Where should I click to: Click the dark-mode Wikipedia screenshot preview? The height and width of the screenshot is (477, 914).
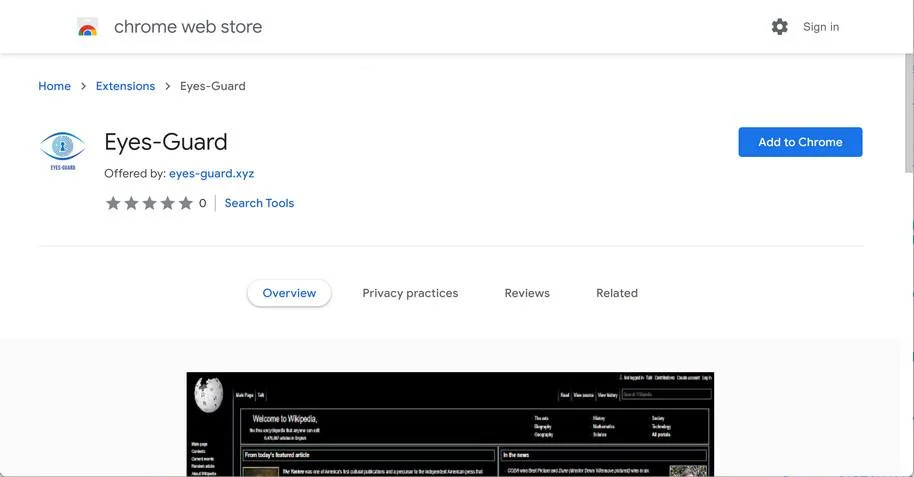tap(450, 424)
